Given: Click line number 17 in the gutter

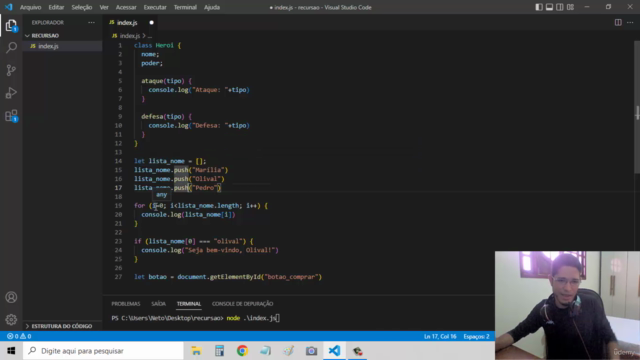Looking at the screenshot, I should [x=118, y=188].
